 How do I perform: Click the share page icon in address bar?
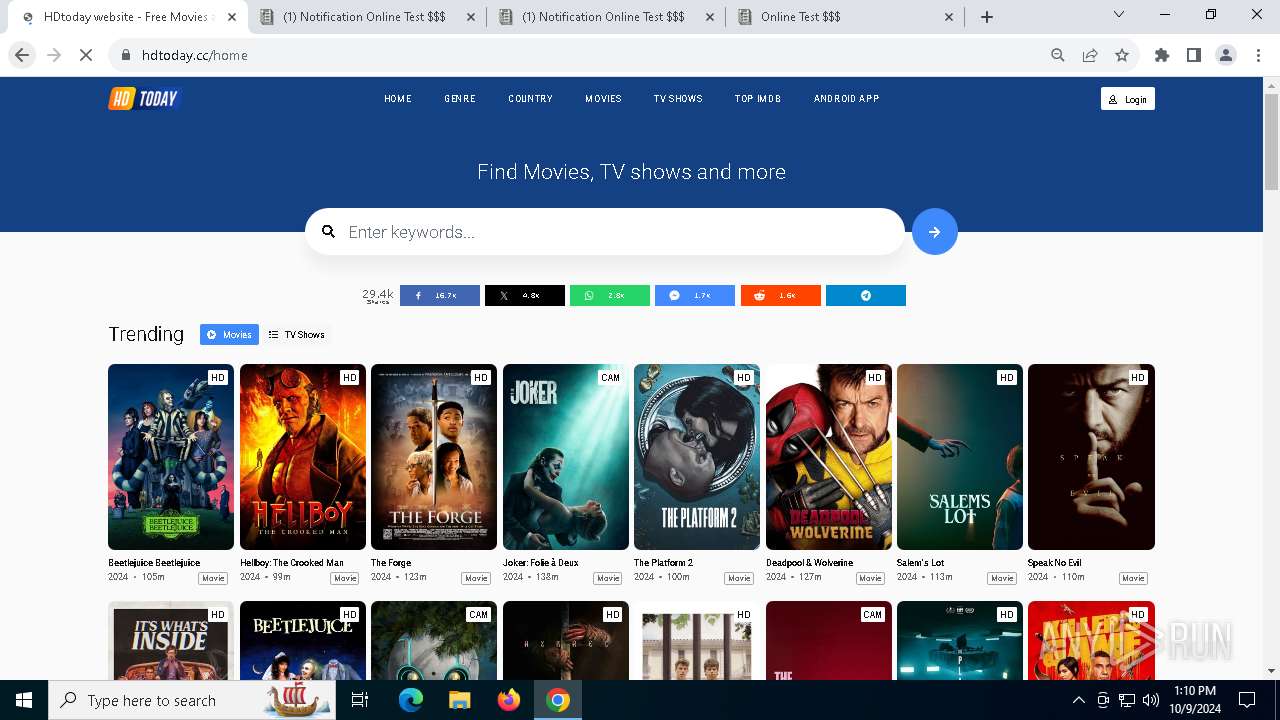1090,55
